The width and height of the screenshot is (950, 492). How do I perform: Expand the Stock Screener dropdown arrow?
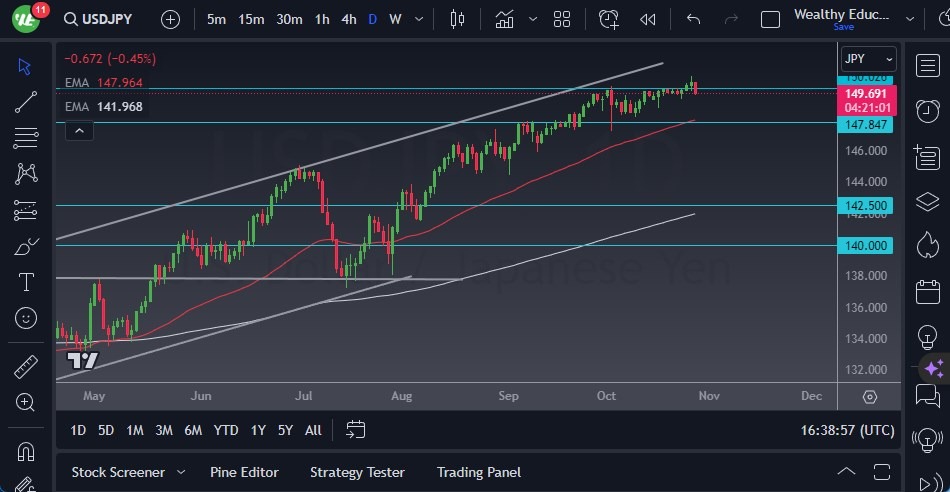(x=181, y=472)
